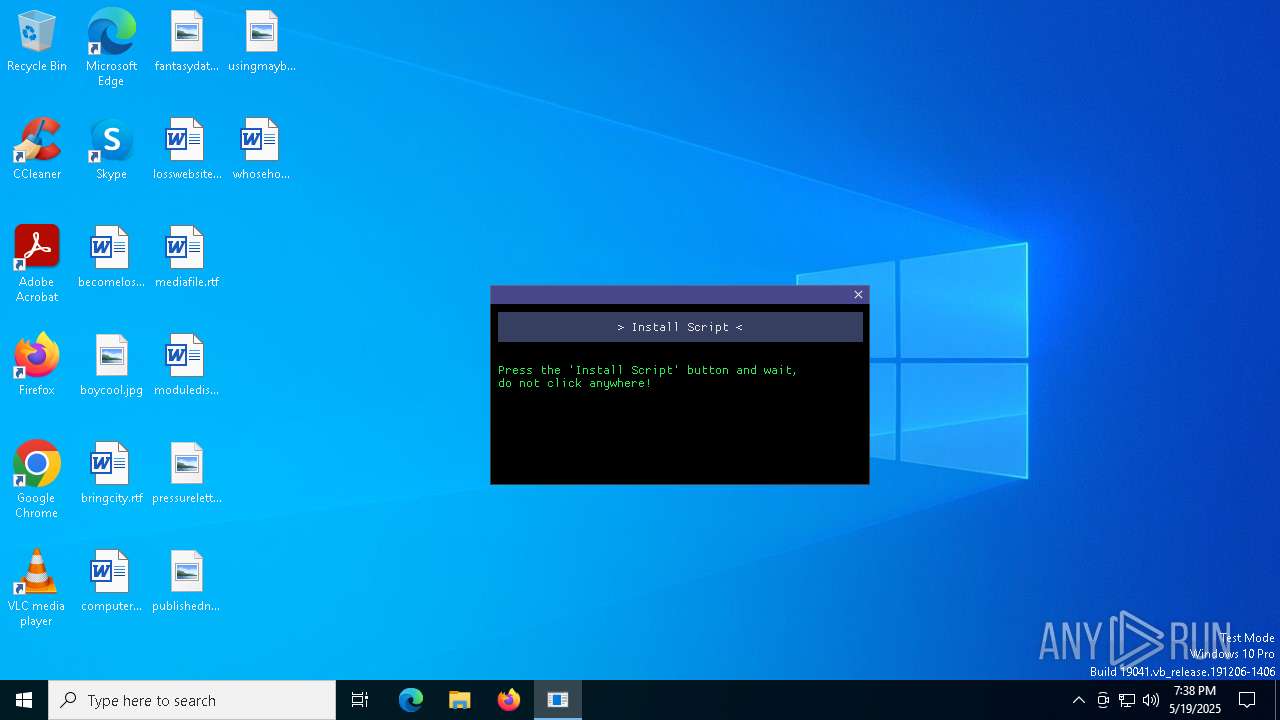This screenshot has height=720, width=1280.
Task: Select the publishedn... image file
Action: [186, 582]
